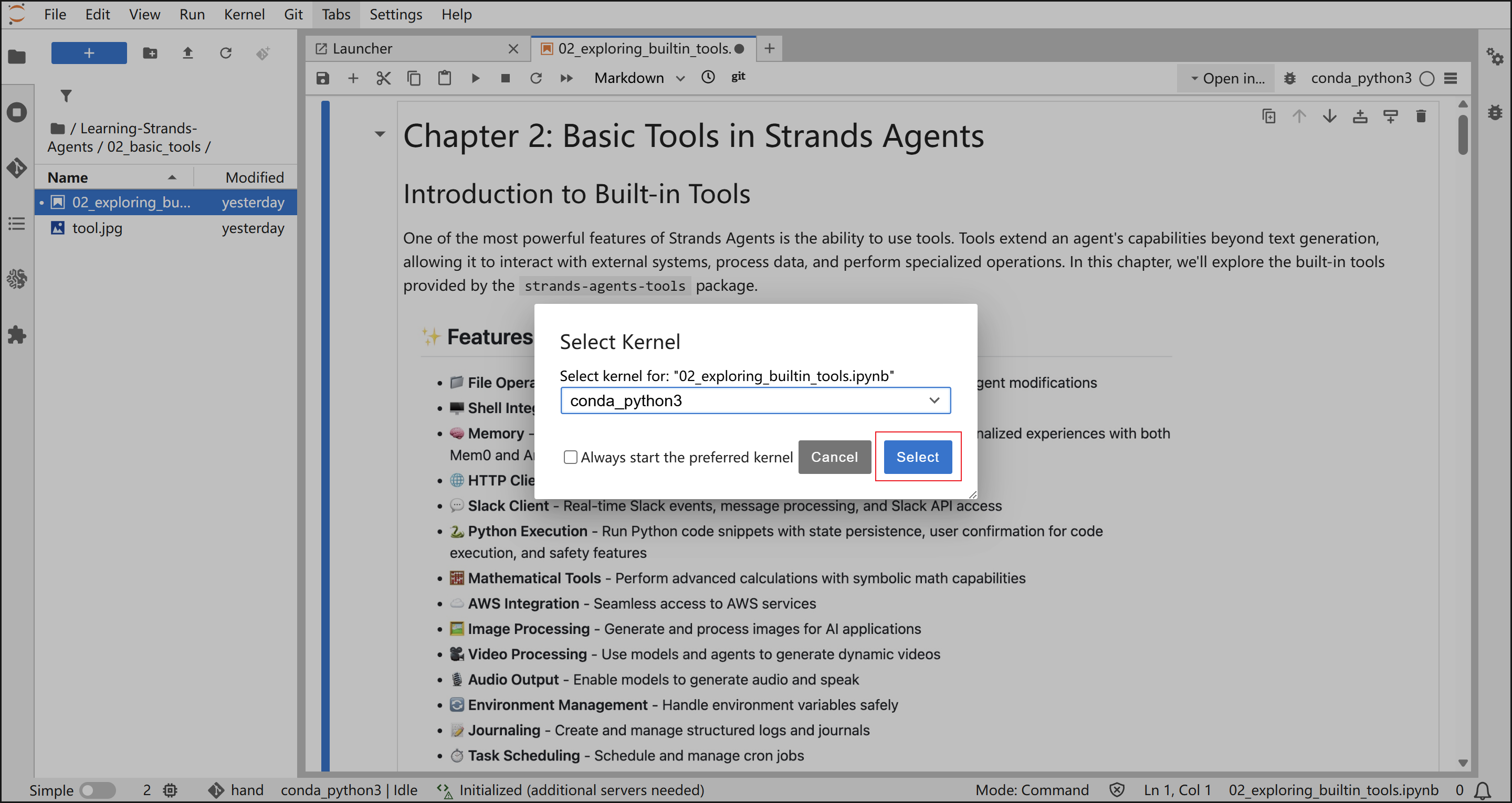Screen dimensions: 1512x803
Task: Open the View menu
Action: (144, 14)
